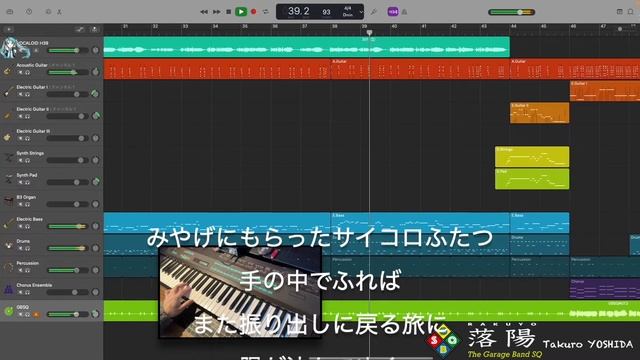The height and width of the screenshot is (360, 640).
Task: Solo the B3 Organ track
Action: [x=27, y=204]
